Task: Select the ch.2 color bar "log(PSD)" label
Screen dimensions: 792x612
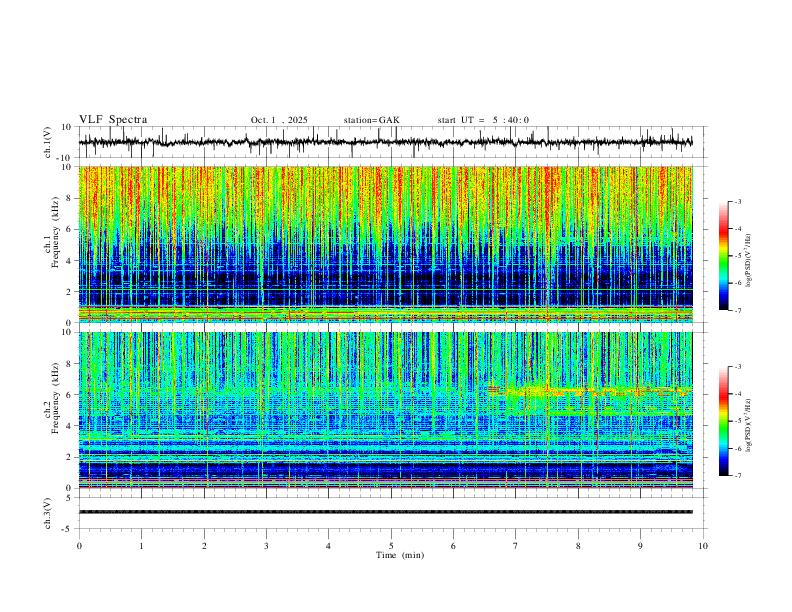Action: [x=748, y=425]
